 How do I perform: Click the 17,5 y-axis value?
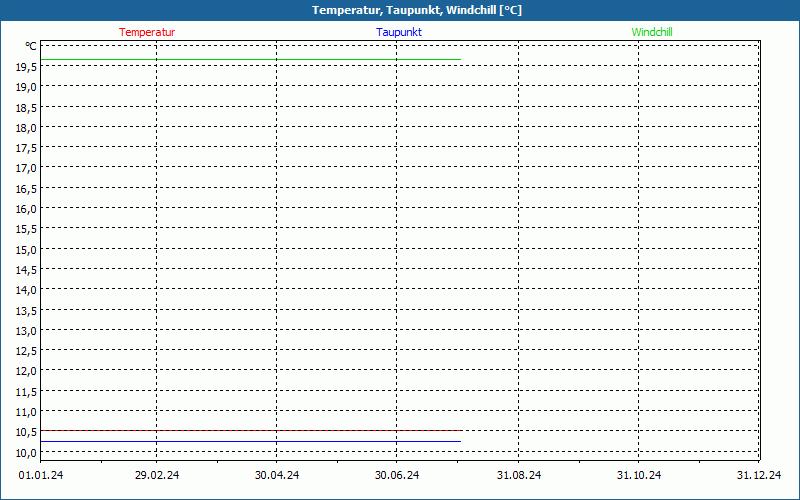point(26,148)
